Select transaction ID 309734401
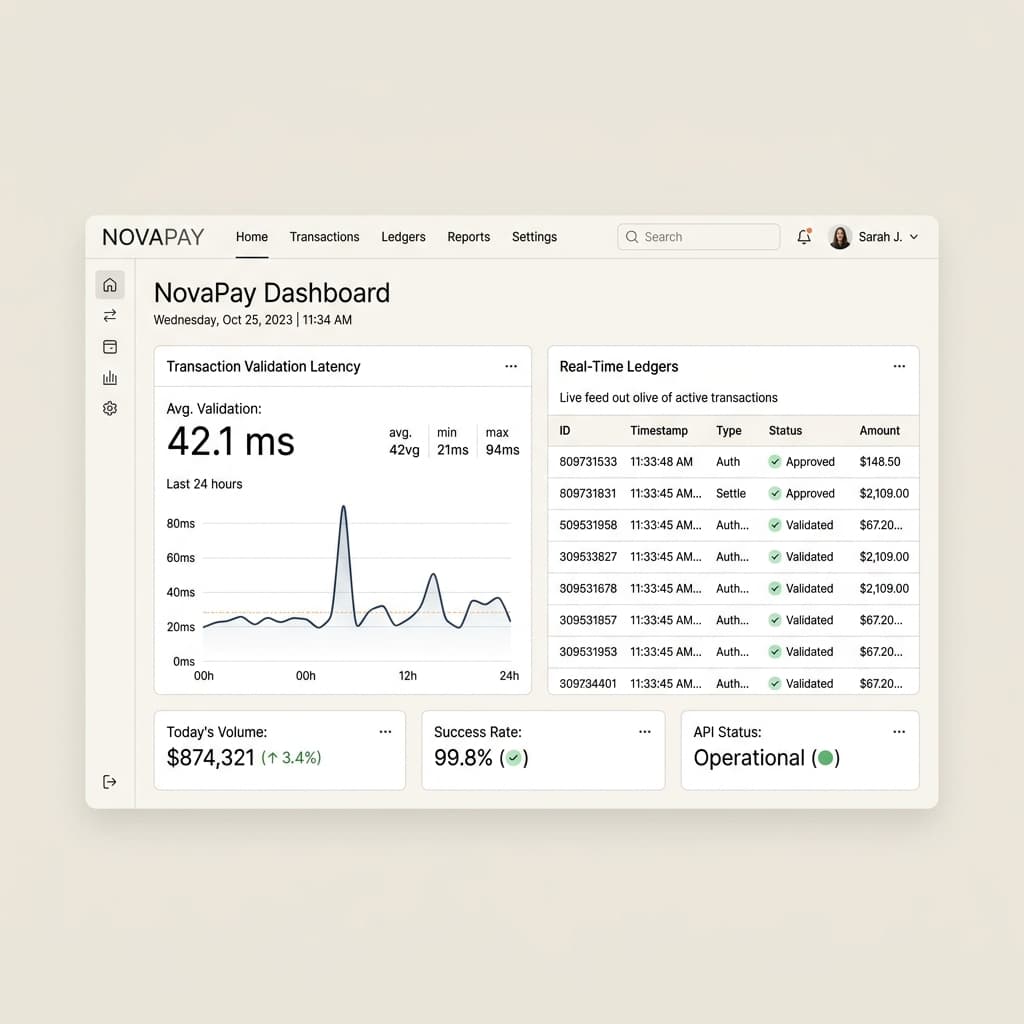1024x1024 pixels. coord(588,684)
